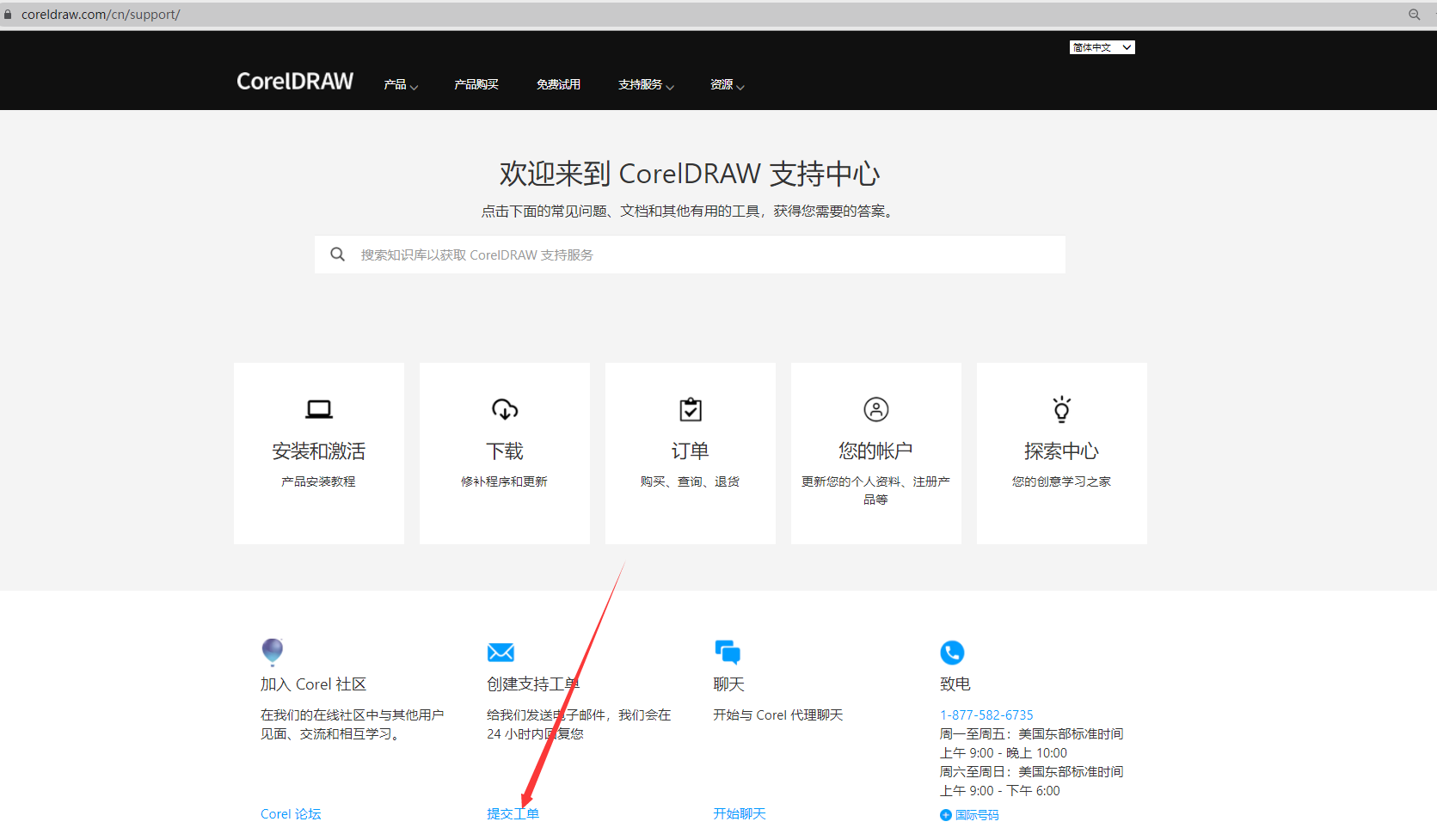
Task: Click the user account icon above 您的帐户
Action: [x=876, y=409]
